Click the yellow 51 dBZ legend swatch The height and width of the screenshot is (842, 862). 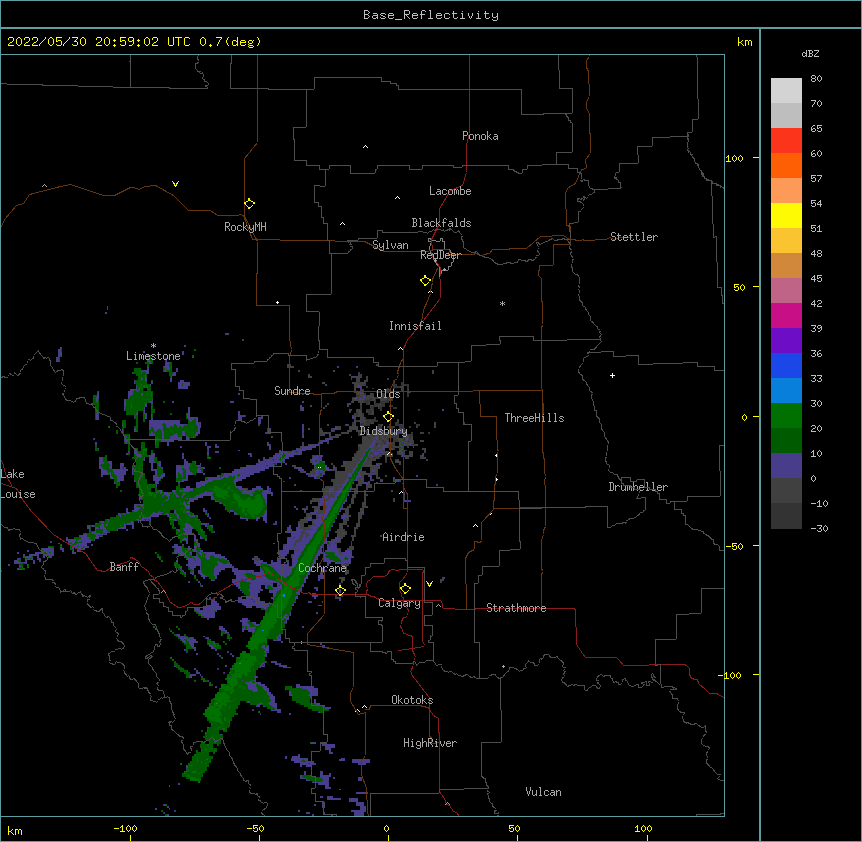pyautogui.click(x=786, y=215)
